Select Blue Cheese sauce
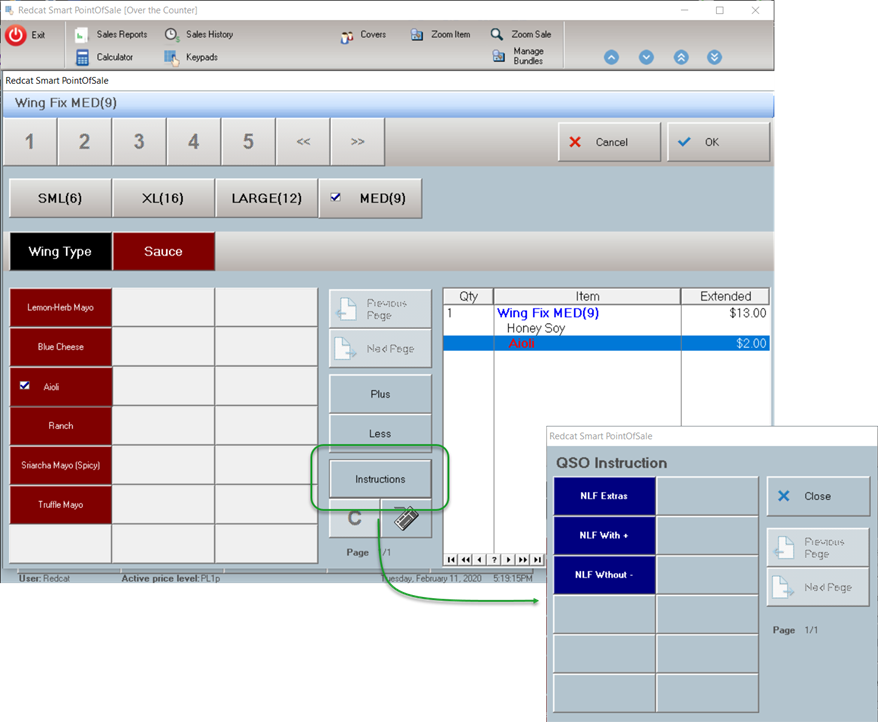 (x=60, y=347)
